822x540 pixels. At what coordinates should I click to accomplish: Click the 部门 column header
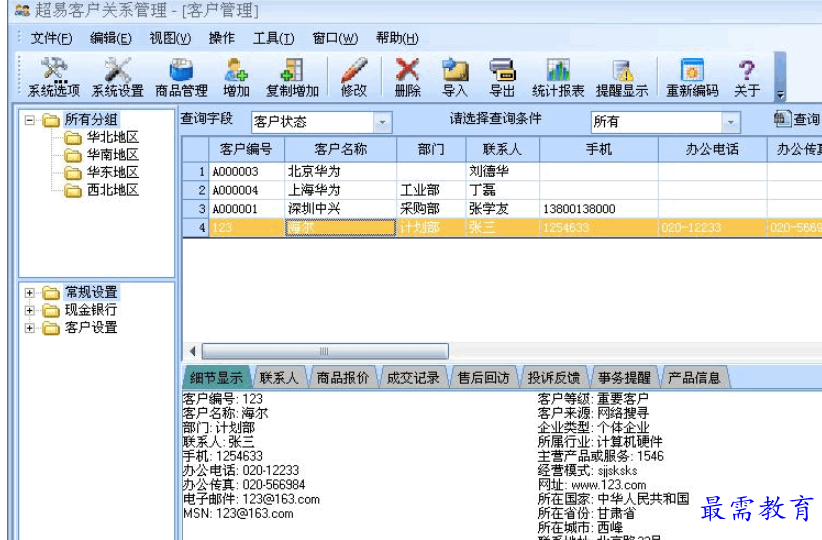[x=431, y=149]
